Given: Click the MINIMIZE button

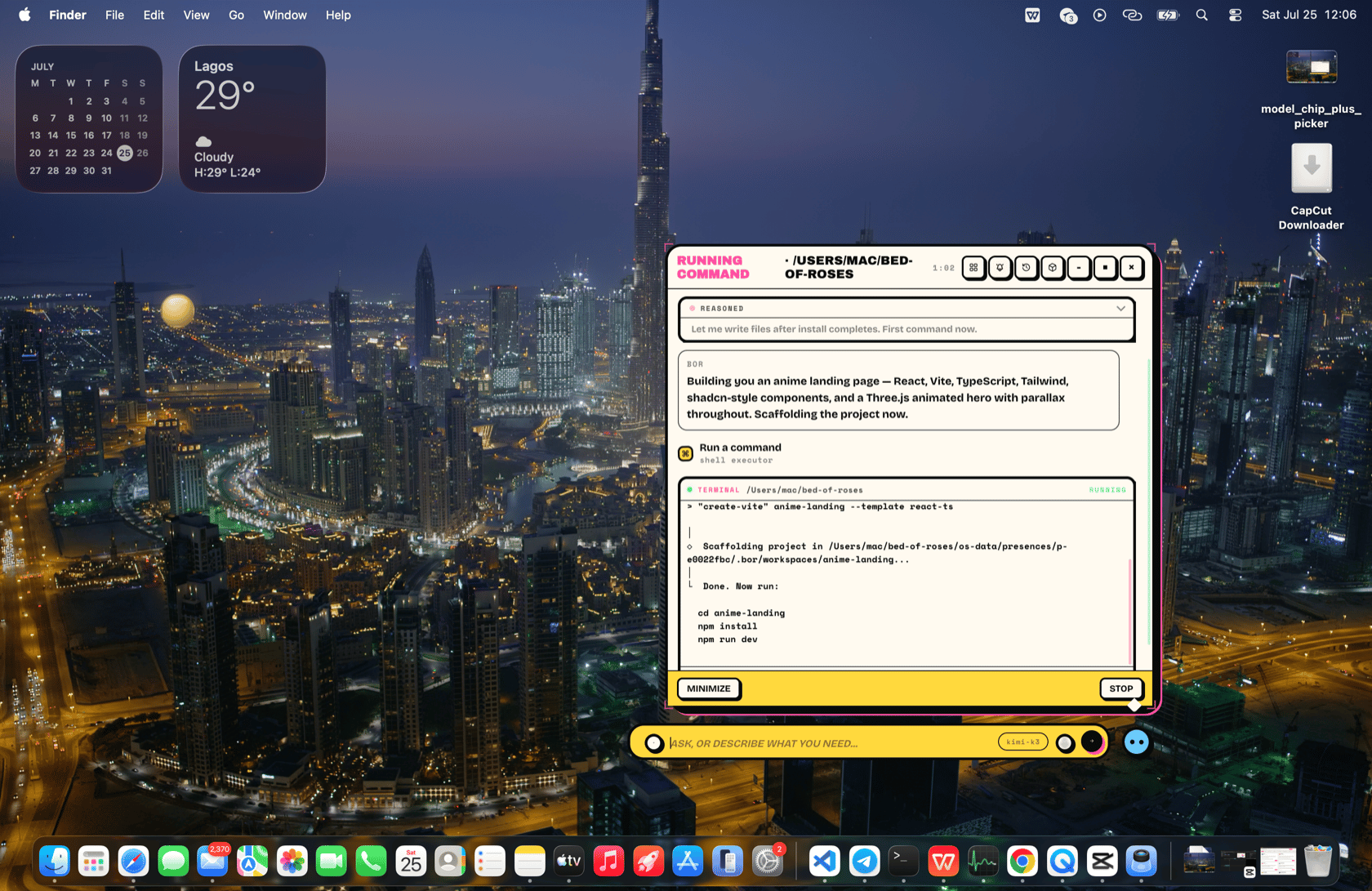Looking at the screenshot, I should pyautogui.click(x=708, y=688).
